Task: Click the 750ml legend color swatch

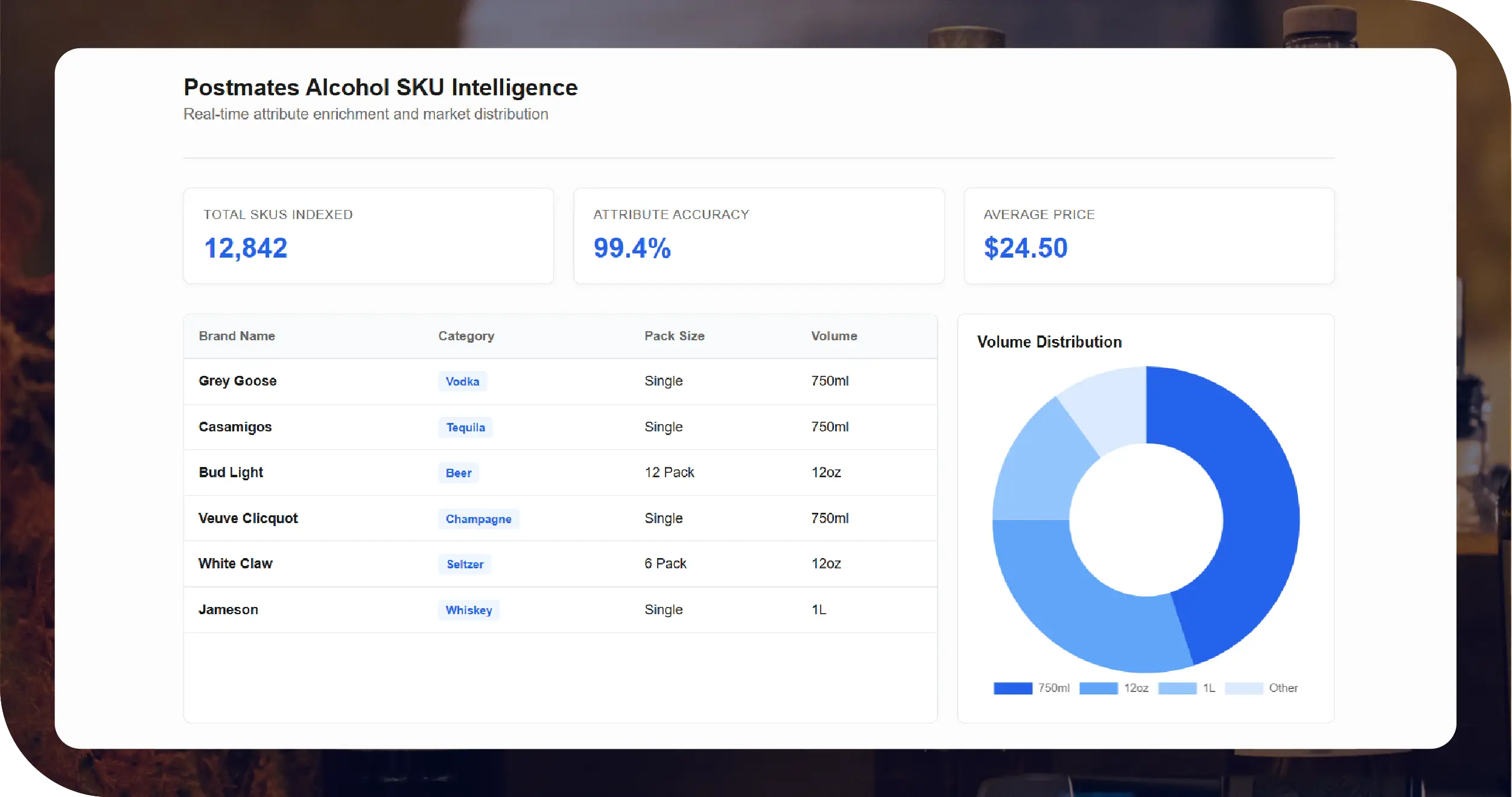Action: point(1013,688)
